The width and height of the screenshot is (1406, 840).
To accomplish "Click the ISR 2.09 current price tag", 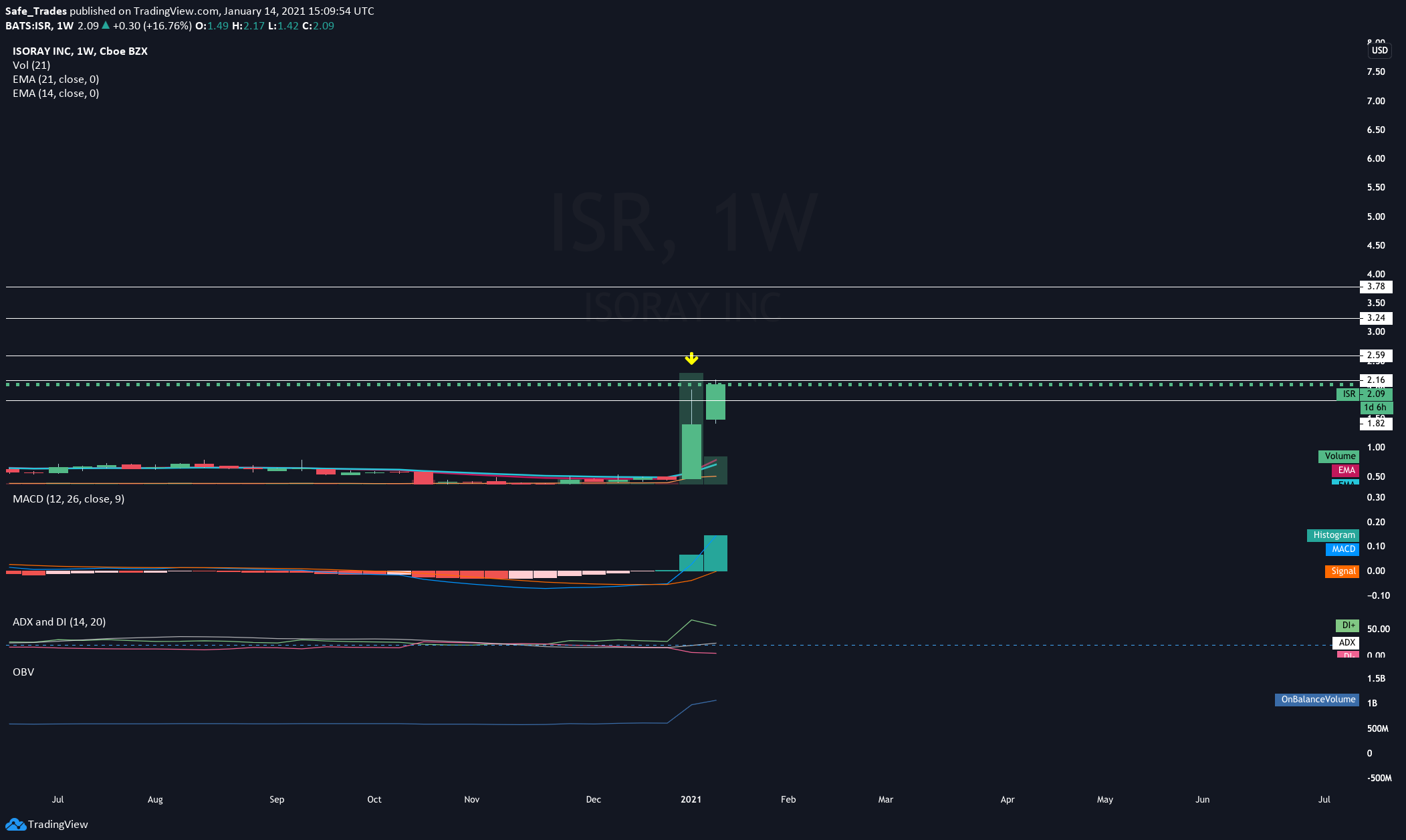I will click(1364, 394).
